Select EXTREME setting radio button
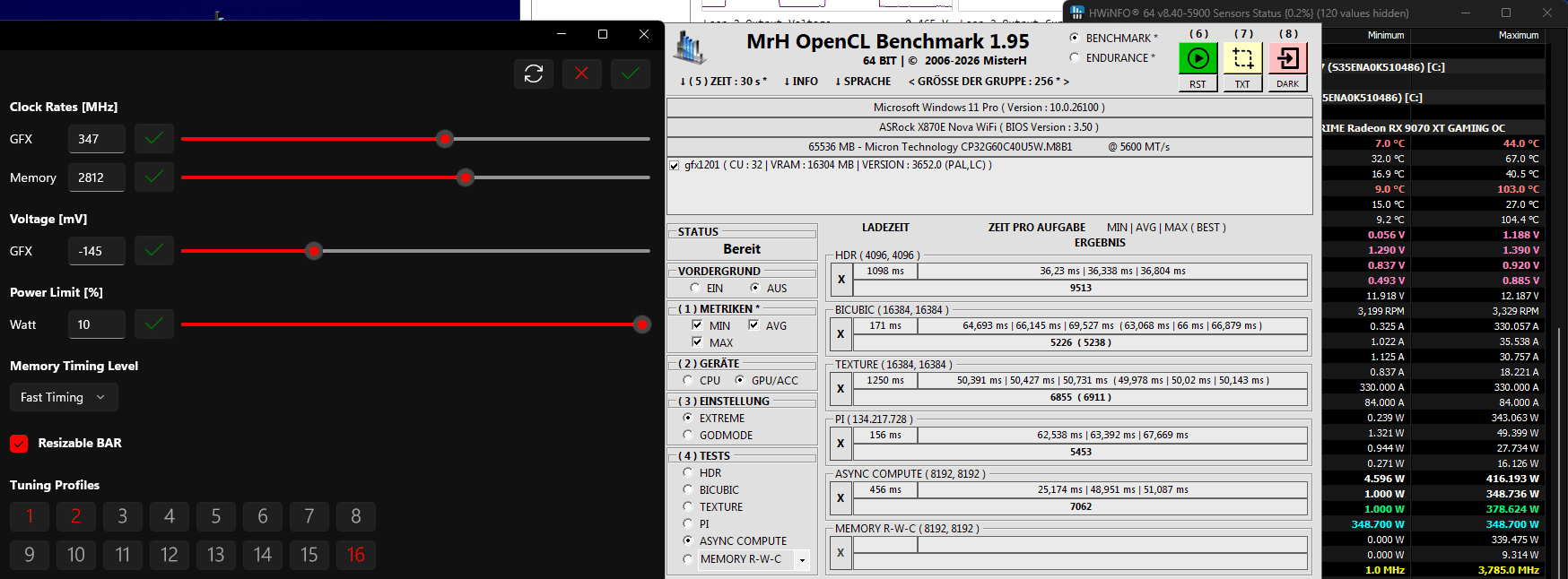The height and width of the screenshot is (579, 1568). pos(688,418)
